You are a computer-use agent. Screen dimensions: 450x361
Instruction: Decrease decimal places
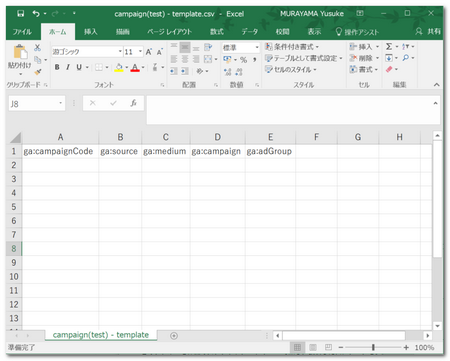(239, 72)
